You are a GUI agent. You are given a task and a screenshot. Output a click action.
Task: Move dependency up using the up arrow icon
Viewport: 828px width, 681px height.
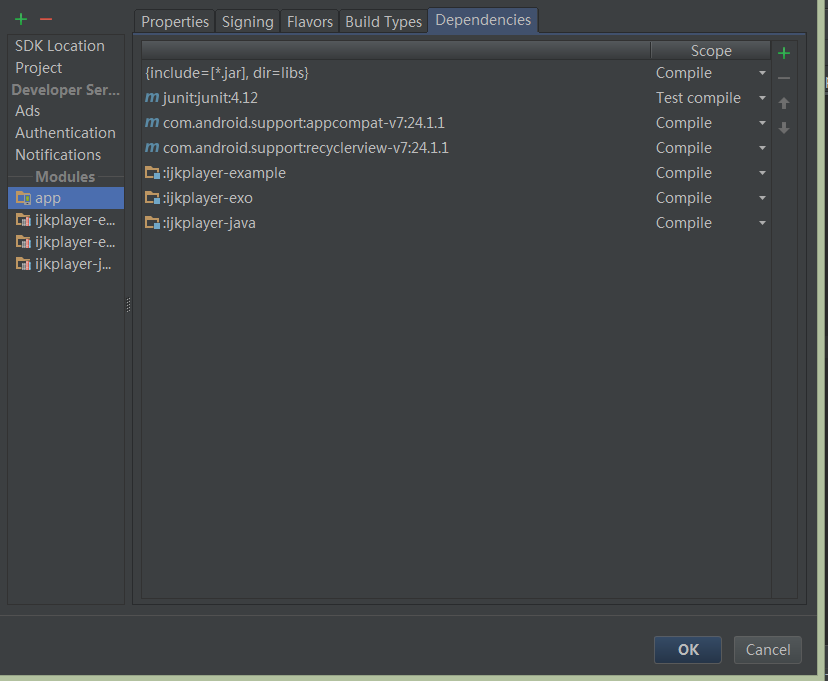(784, 103)
